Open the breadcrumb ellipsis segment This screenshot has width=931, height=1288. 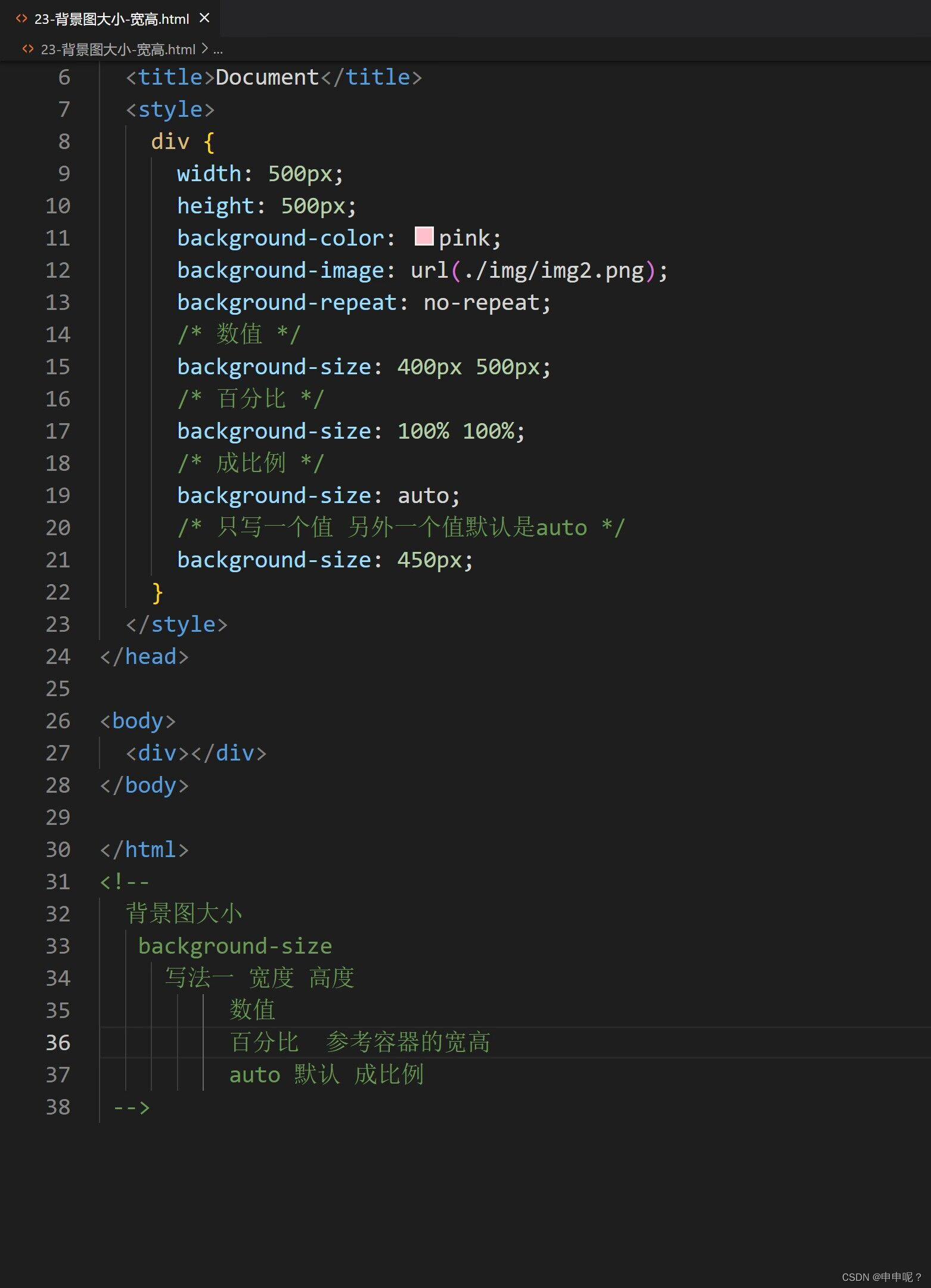(218, 50)
